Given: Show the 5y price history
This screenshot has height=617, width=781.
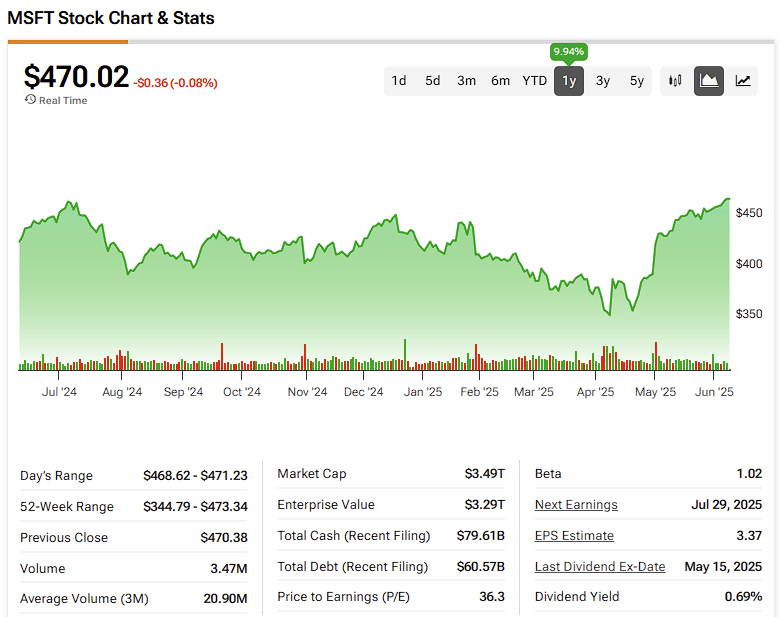Looking at the screenshot, I should pyautogui.click(x=637, y=81).
